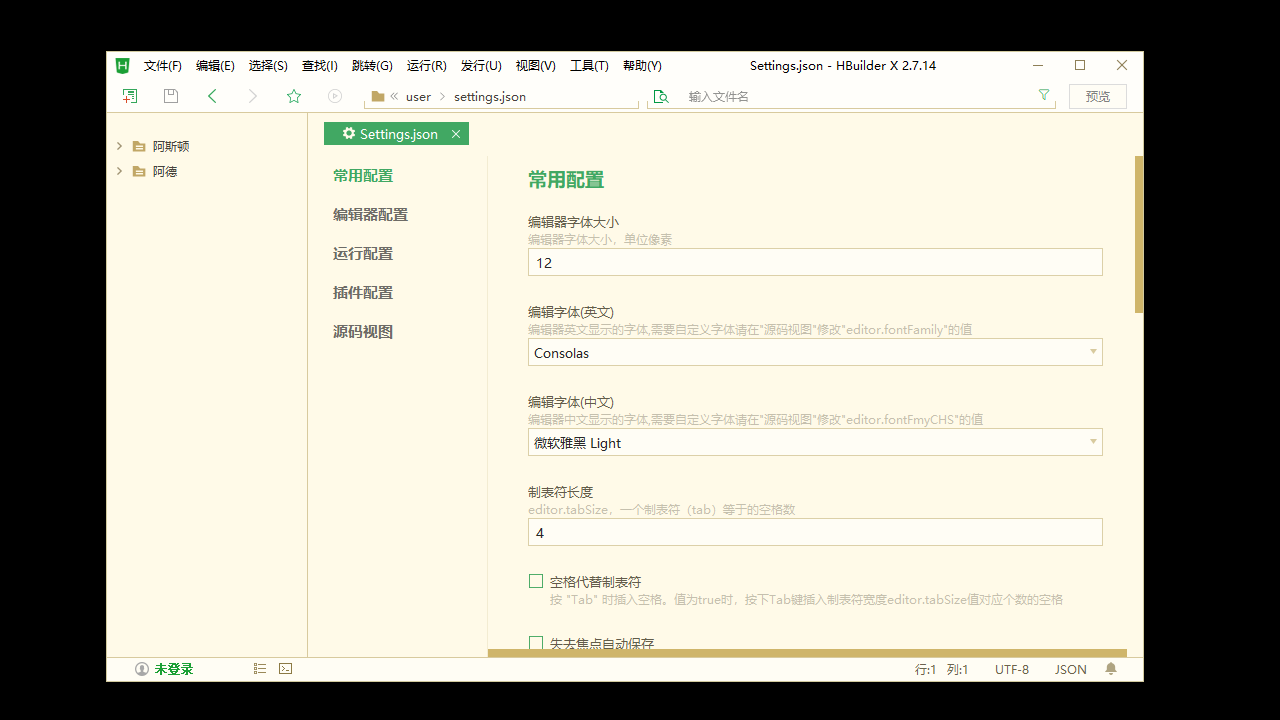Click the 预览 button
The height and width of the screenshot is (720, 1280).
tap(1097, 96)
